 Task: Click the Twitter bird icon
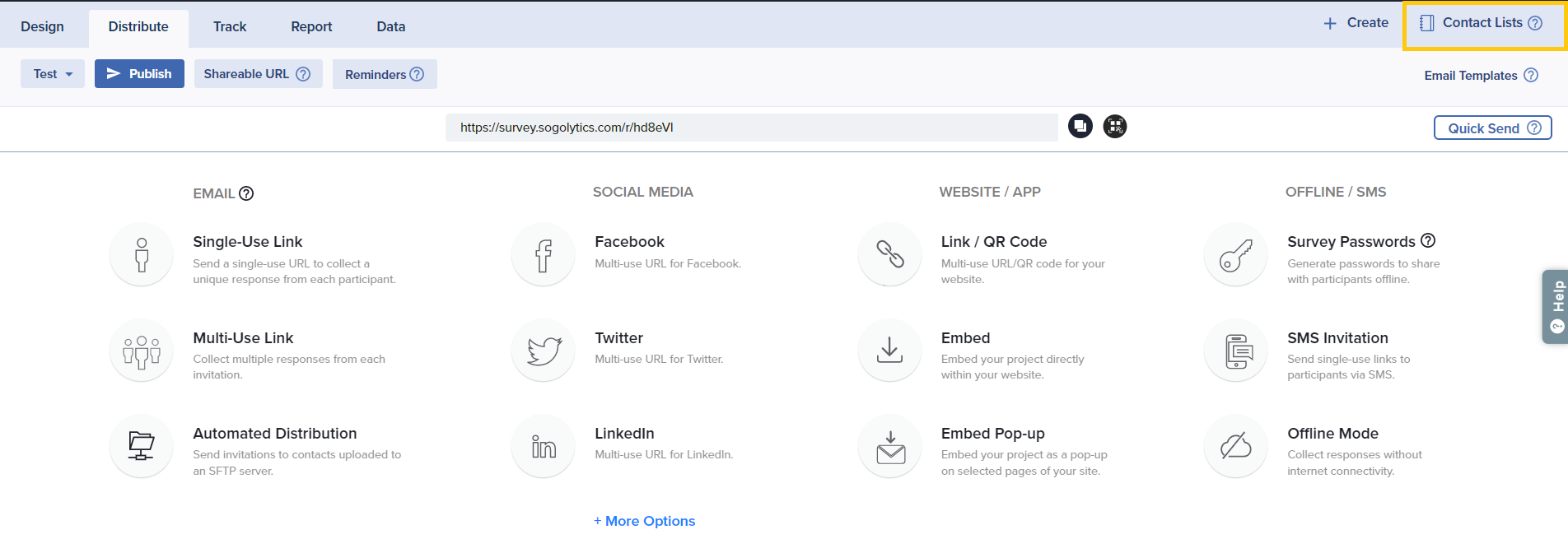[x=544, y=351]
